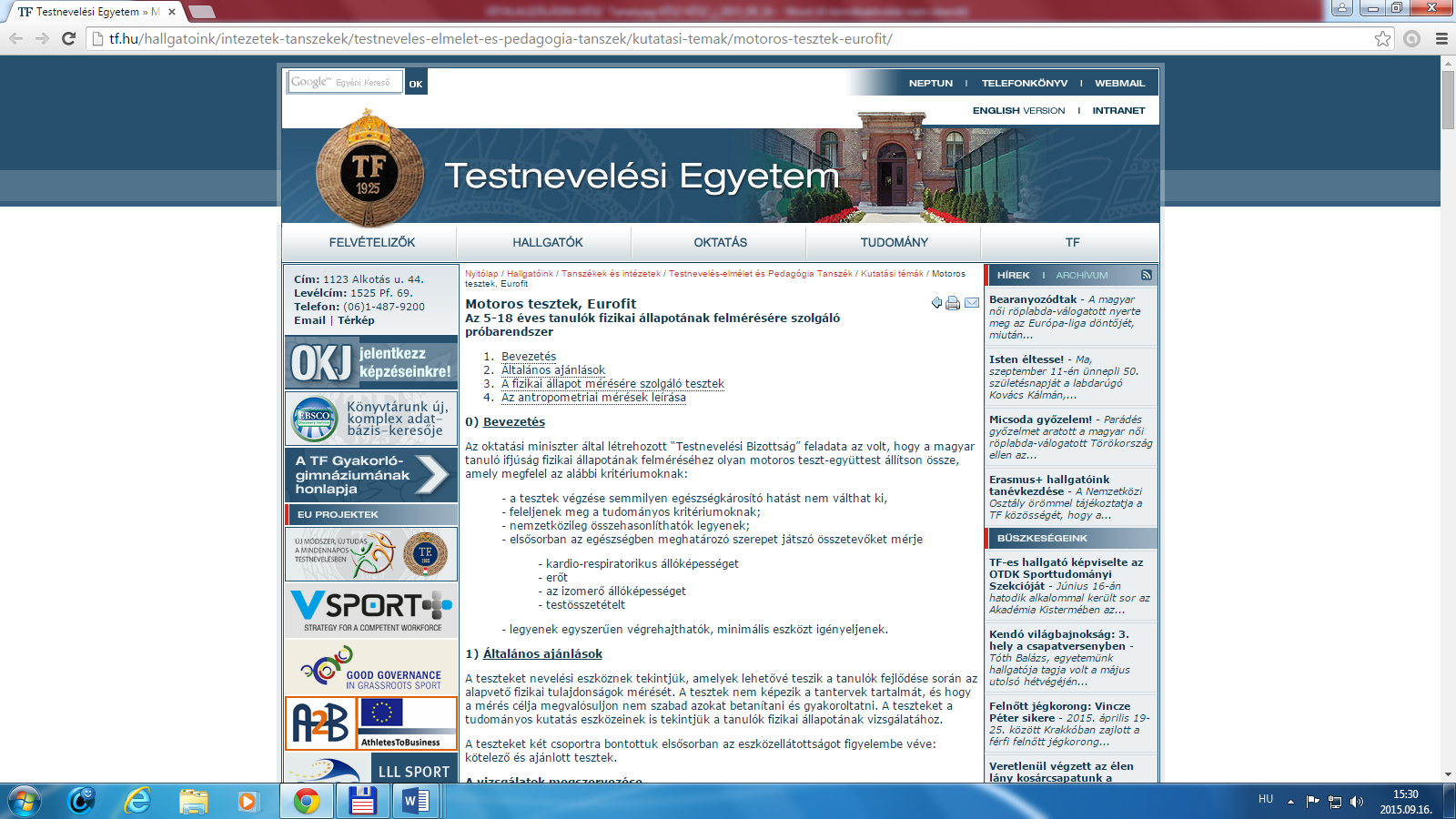This screenshot has height=819, width=1456.
Task: Click the page vertical scrollbar thumb
Action: (1448, 99)
